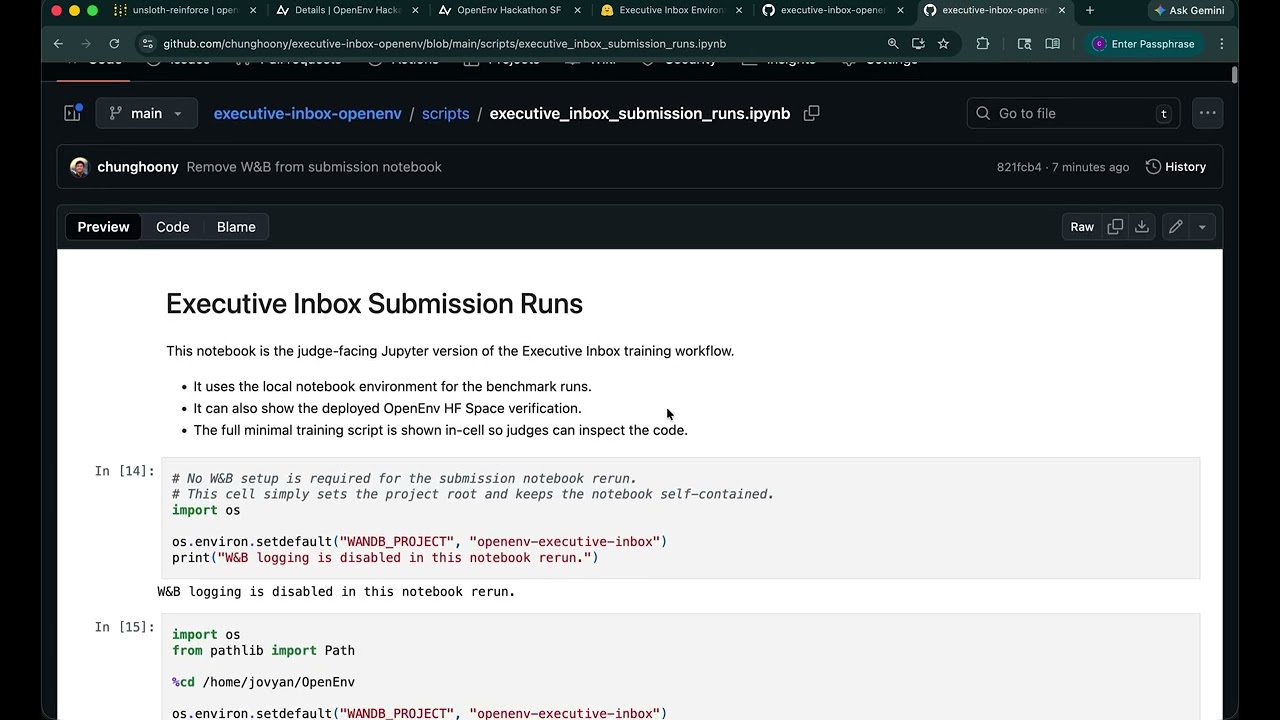This screenshot has height=720, width=1280.
Task: Close the Executive Inbox Environ tab
Action: [x=739, y=10]
